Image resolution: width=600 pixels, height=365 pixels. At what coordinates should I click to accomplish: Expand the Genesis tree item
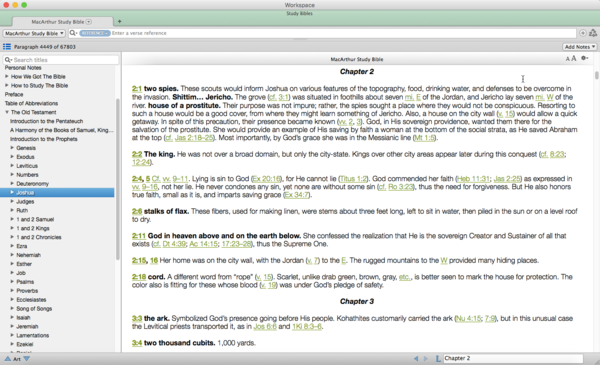(x=12, y=148)
